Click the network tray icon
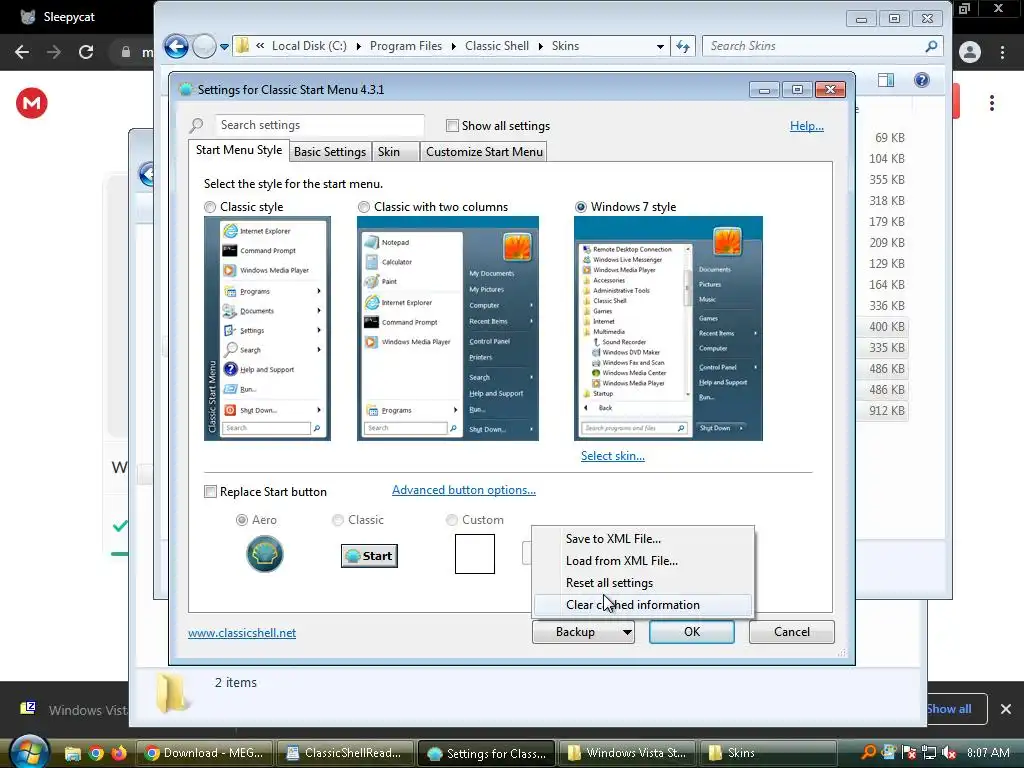This screenshot has height=768, width=1024. [929, 753]
